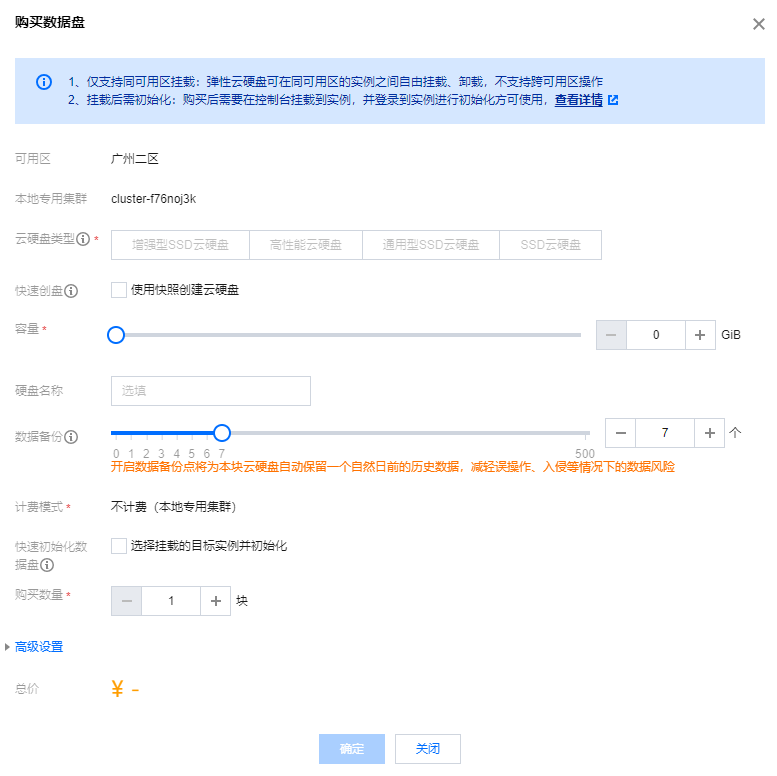Click the 关闭 button
This screenshot has width=777, height=776.
tap(427, 749)
